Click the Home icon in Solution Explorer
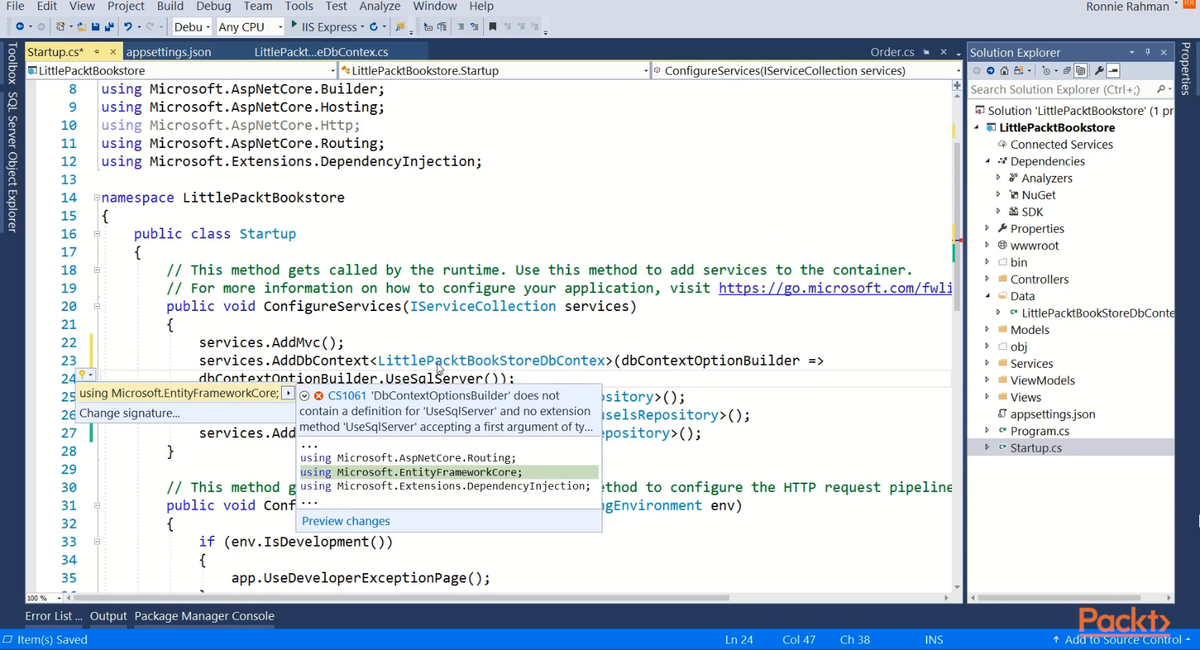Image resolution: width=1200 pixels, height=650 pixels. pos(1004,71)
